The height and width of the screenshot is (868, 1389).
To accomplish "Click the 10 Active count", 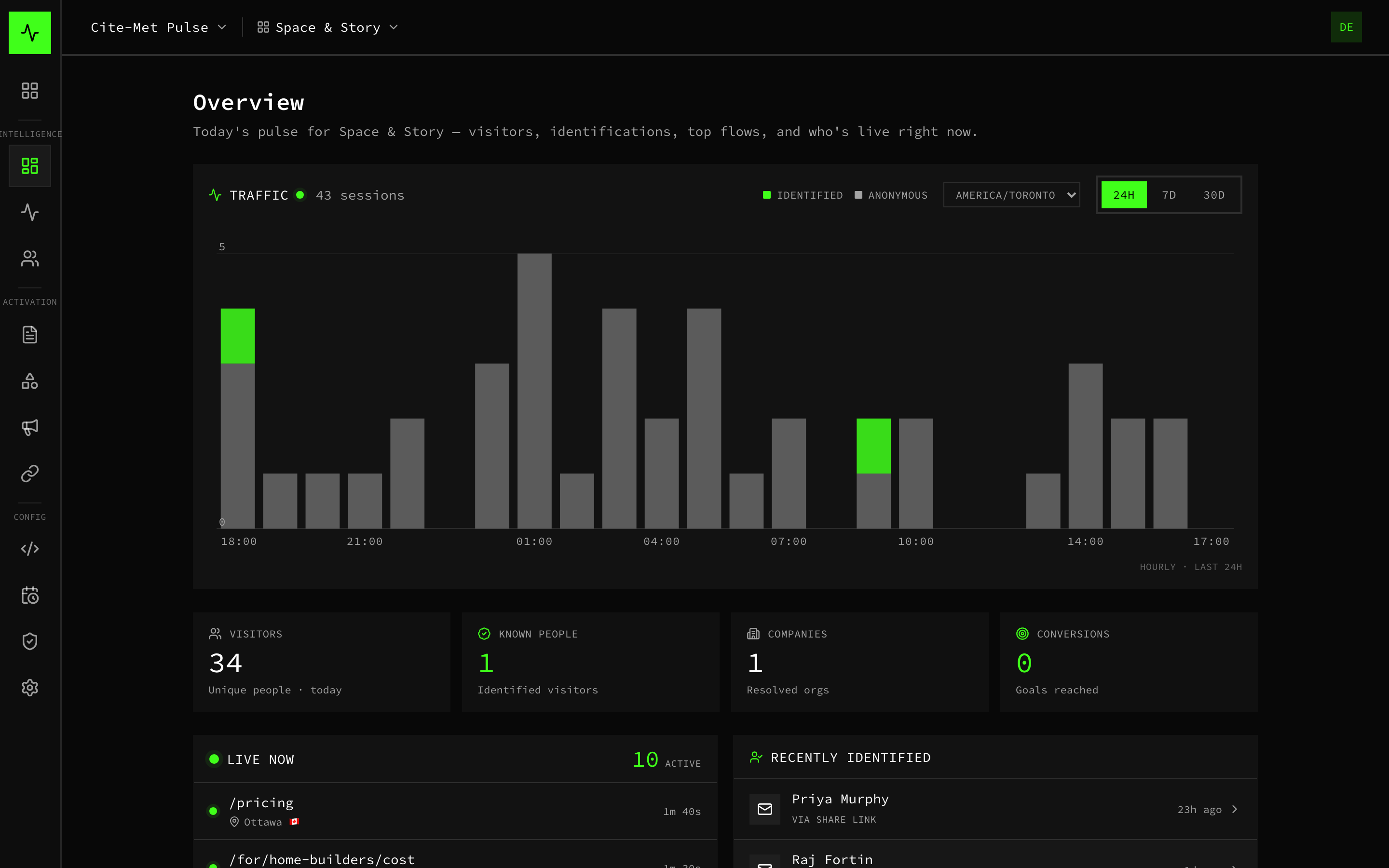I will click(667, 759).
